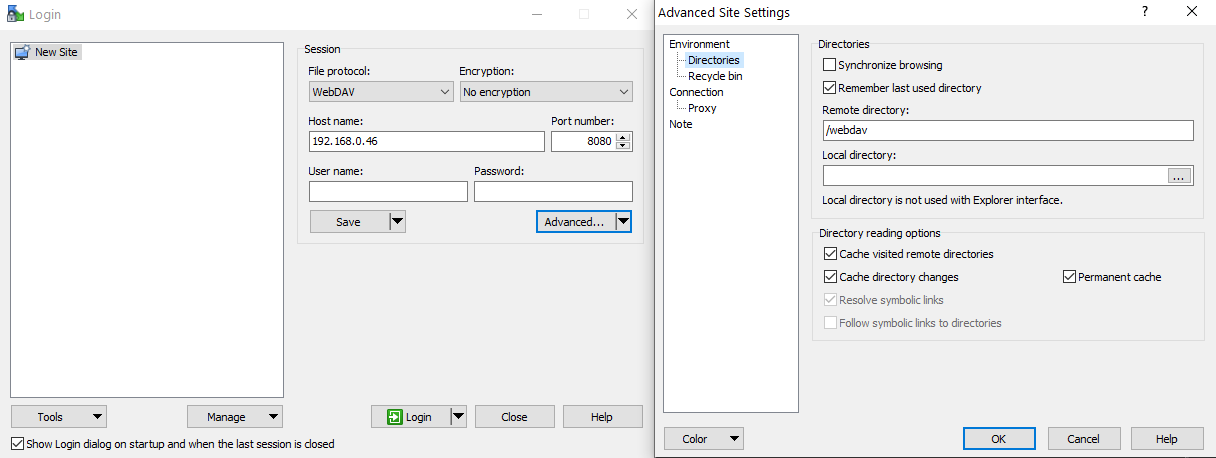Screen dimensions: 1216x458
Task: Expand the Encryption dropdown
Action: 546,92
